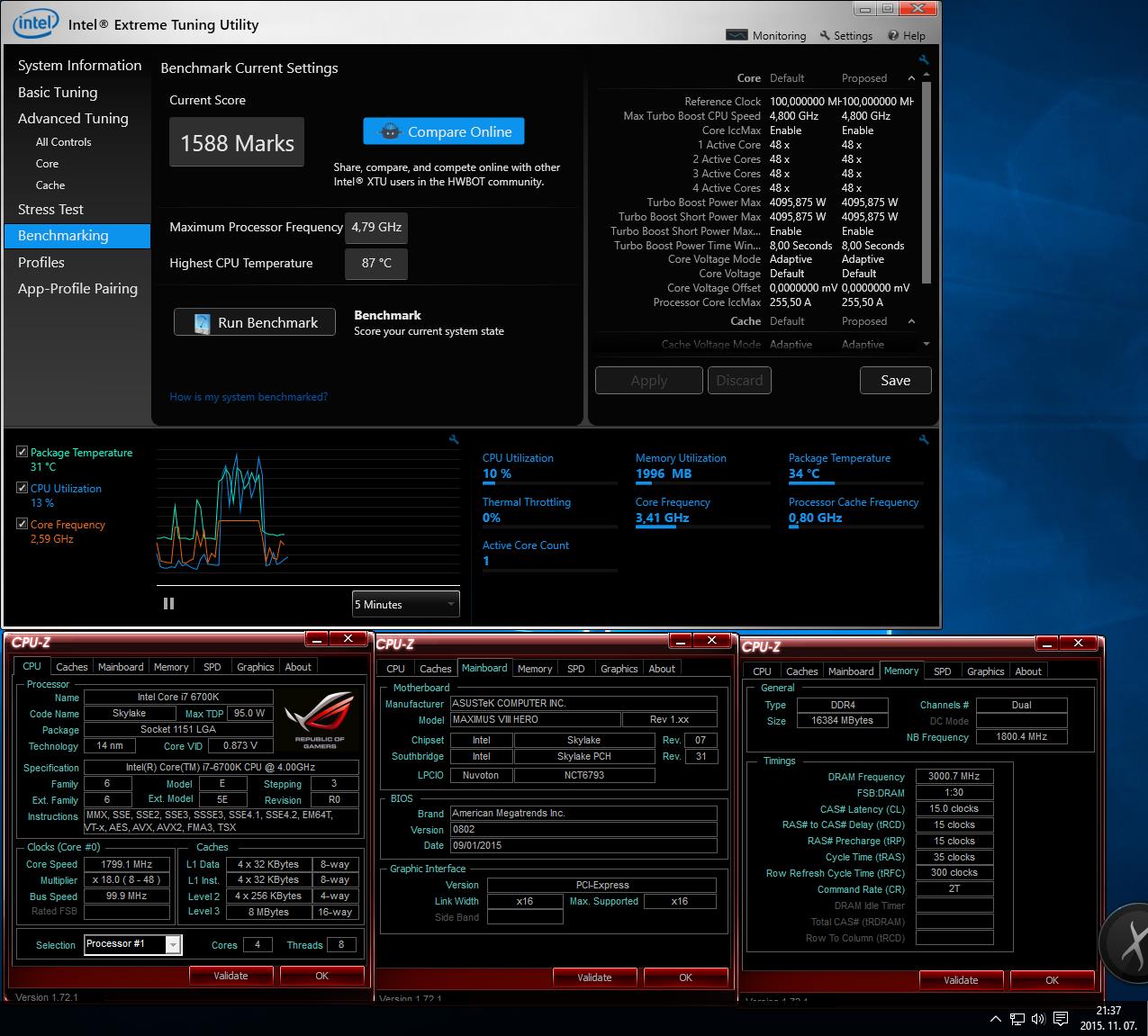The width and height of the screenshot is (1148, 1036).
Task: Click the wrench icon above Package Temperature stat
Action: coord(924,439)
